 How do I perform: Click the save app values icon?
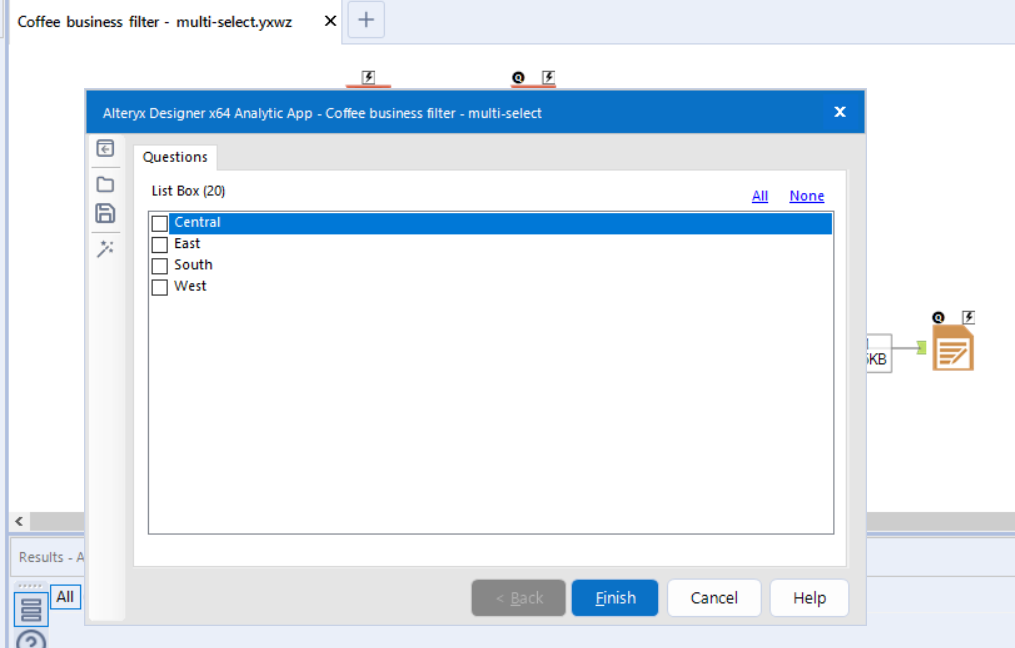(x=105, y=213)
